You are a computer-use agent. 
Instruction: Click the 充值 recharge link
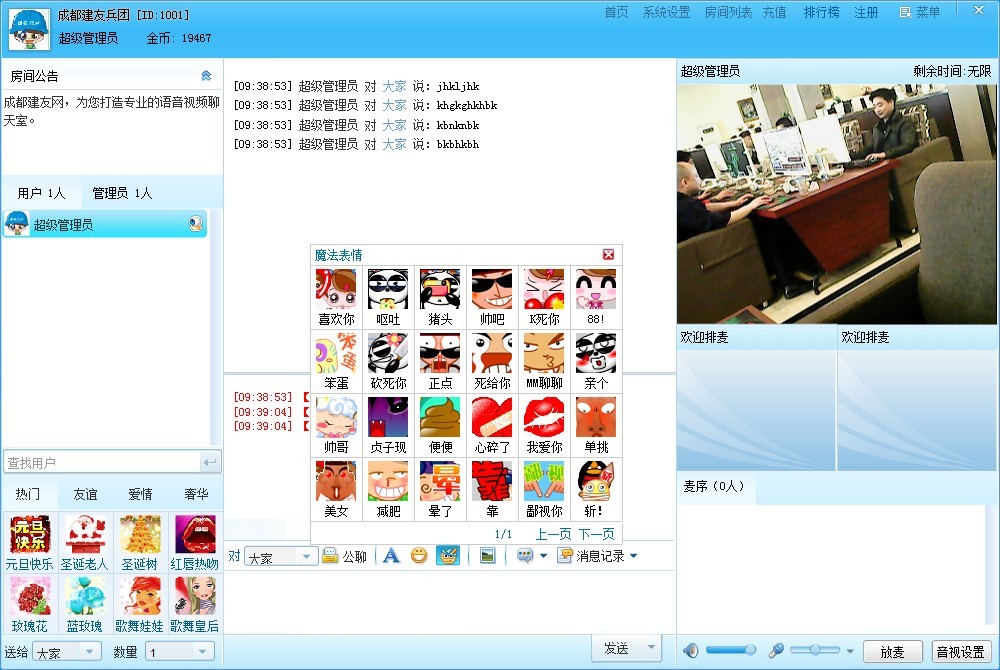[x=775, y=12]
